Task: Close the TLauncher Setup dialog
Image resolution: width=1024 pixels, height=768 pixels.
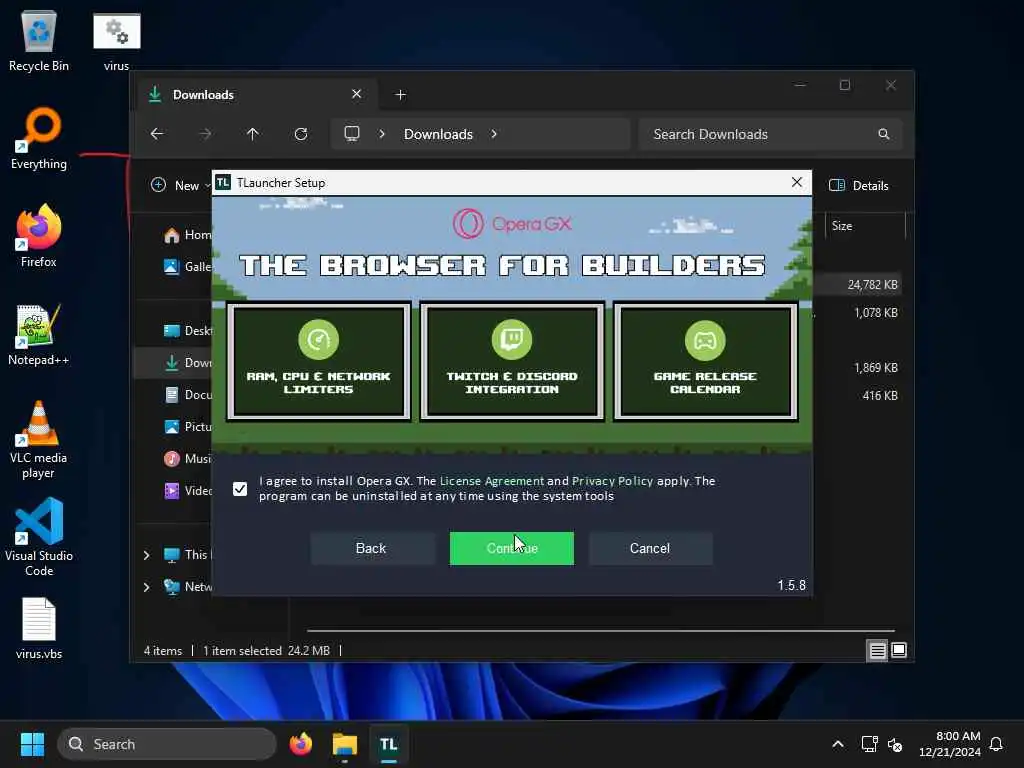Action: (x=797, y=182)
